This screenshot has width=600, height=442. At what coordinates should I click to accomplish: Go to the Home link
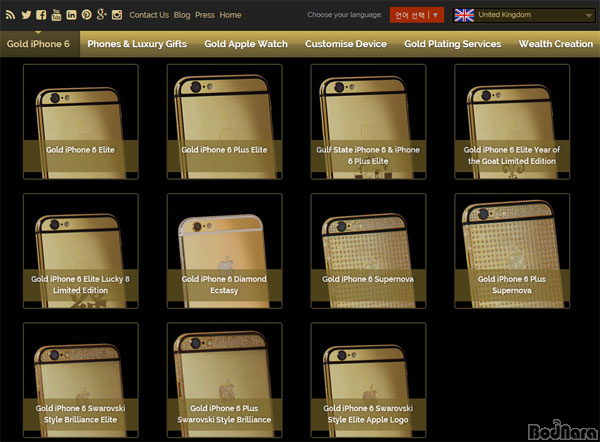tap(230, 15)
